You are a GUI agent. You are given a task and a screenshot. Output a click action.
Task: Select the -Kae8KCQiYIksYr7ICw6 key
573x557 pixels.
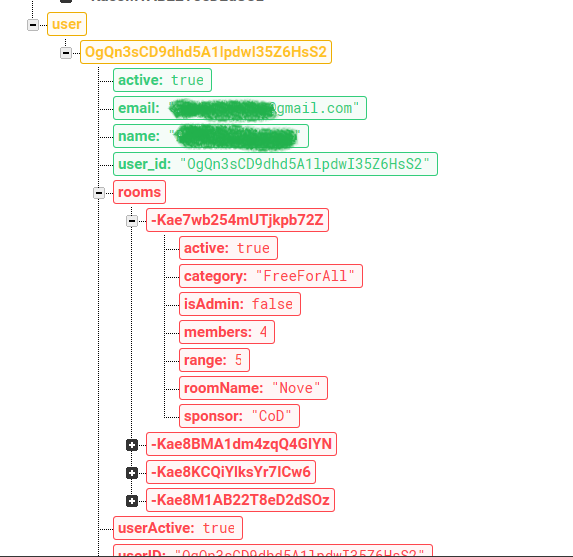click(x=231, y=472)
